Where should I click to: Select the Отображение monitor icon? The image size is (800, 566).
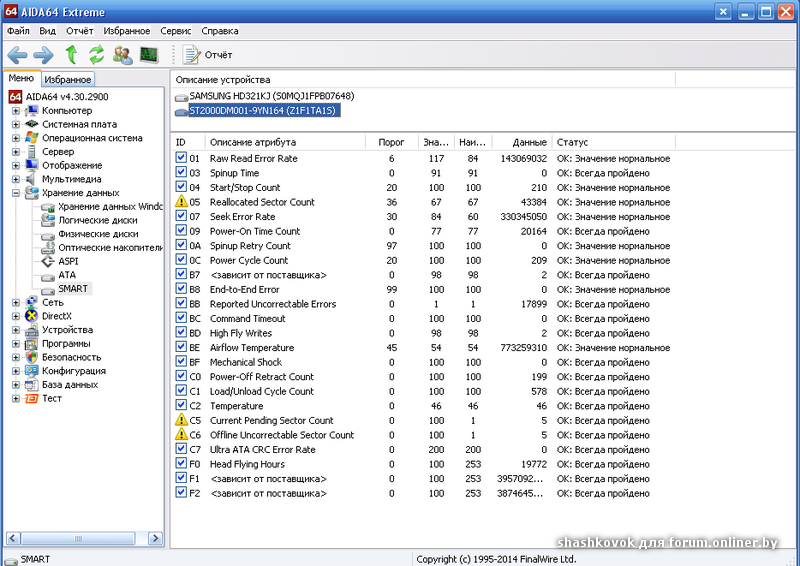click(x=32, y=165)
